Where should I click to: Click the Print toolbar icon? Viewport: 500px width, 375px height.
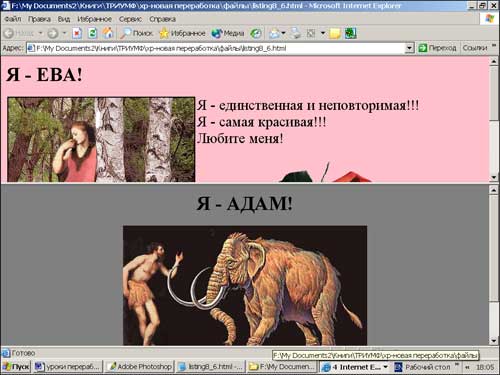tap(295, 33)
